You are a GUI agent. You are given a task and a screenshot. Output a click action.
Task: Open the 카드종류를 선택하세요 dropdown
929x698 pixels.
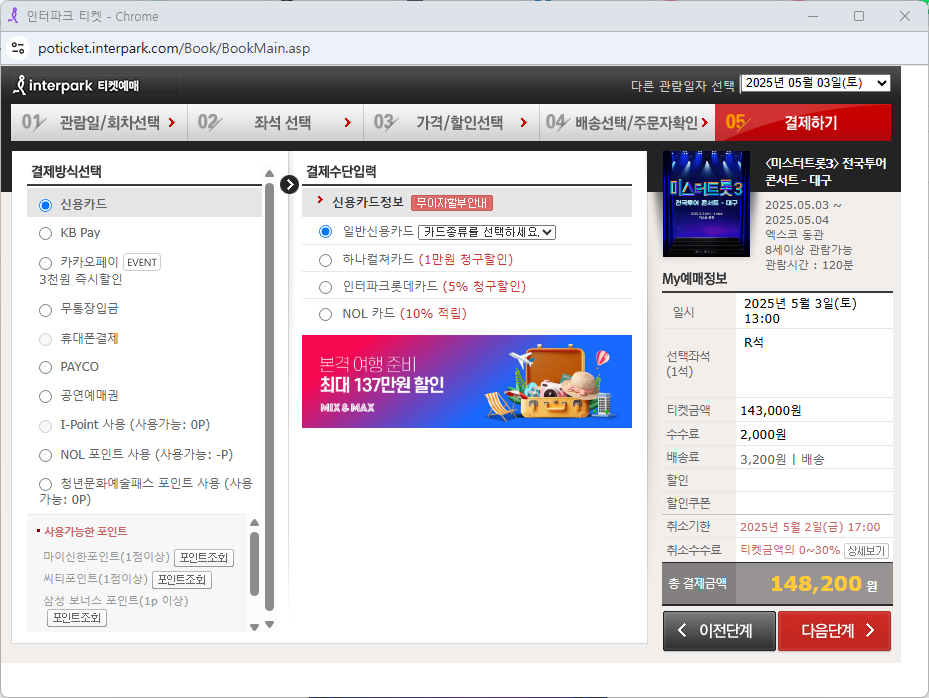pos(487,232)
